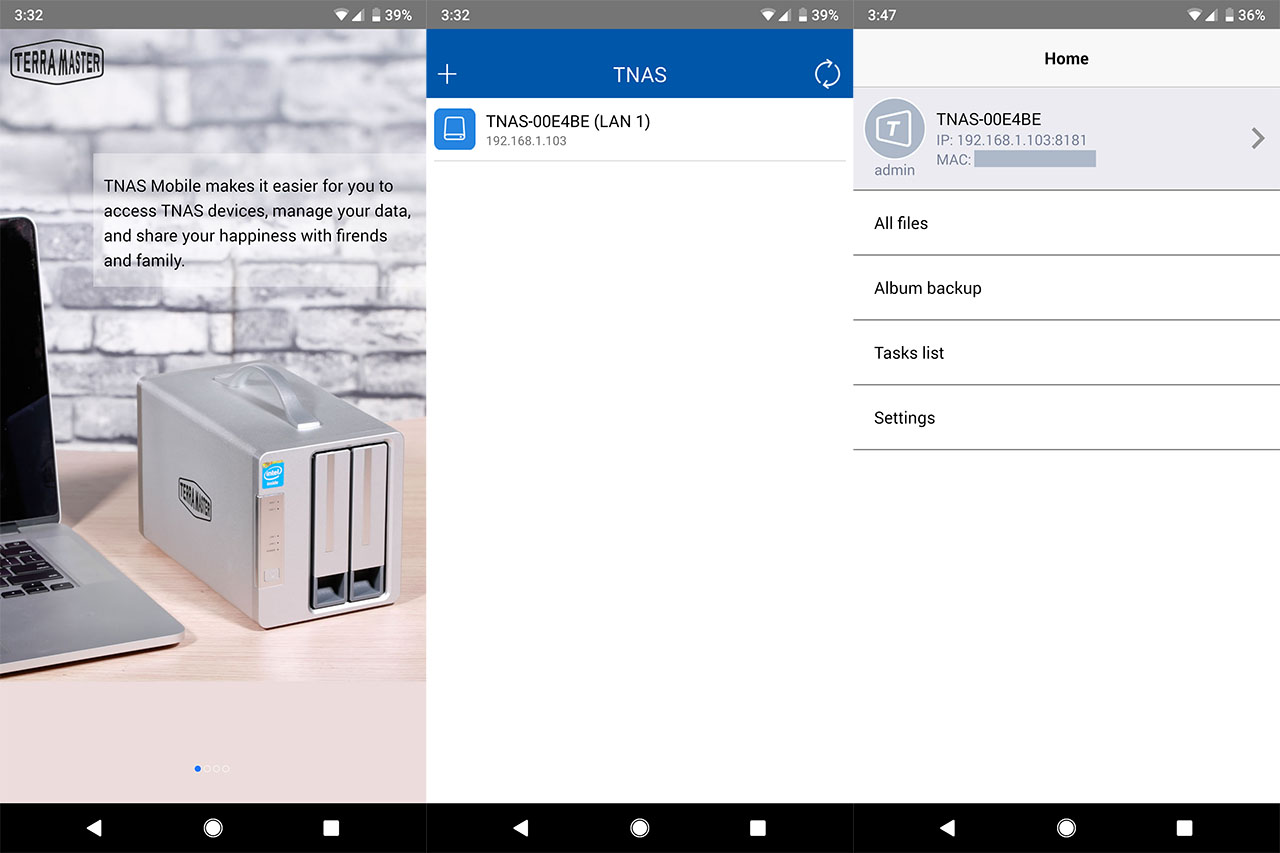Tap the 192.168.1.103 address under LAN 1
This screenshot has height=853, width=1280.
526,142
